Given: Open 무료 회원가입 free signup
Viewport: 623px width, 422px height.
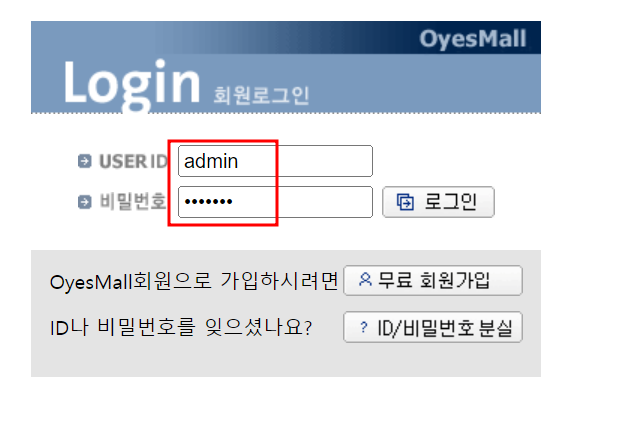Looking at the screenshot, I should 433,280.
